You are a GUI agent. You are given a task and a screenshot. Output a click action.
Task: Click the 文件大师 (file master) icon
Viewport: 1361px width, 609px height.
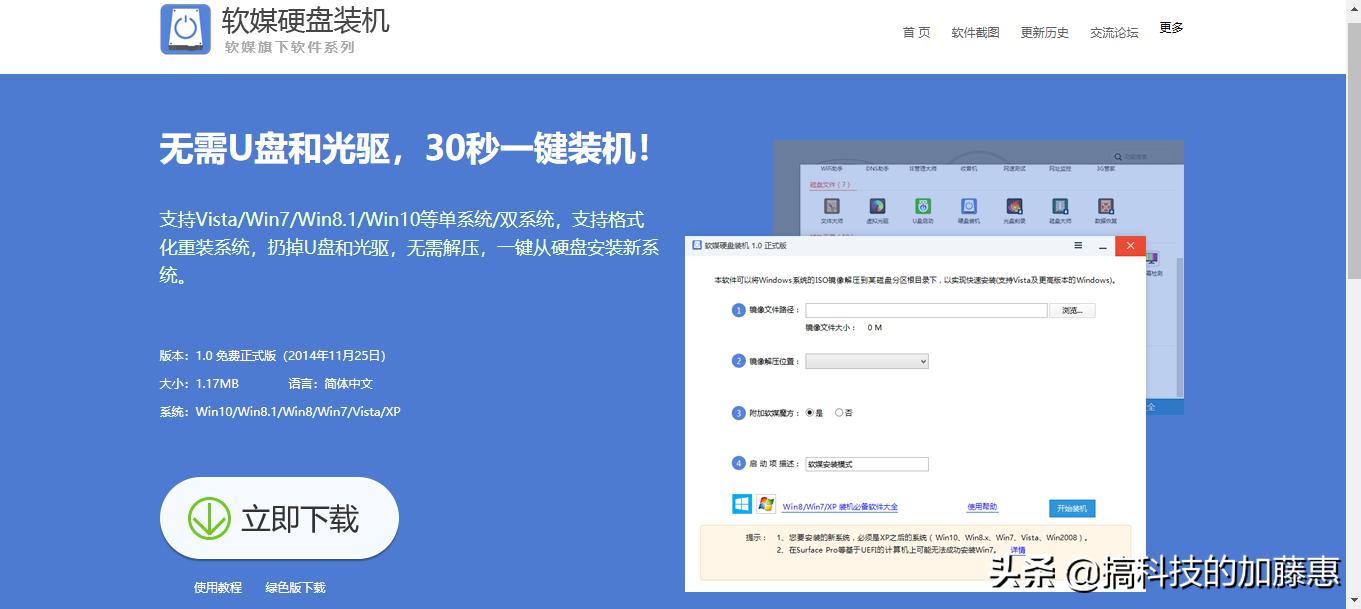coord(832,207)
